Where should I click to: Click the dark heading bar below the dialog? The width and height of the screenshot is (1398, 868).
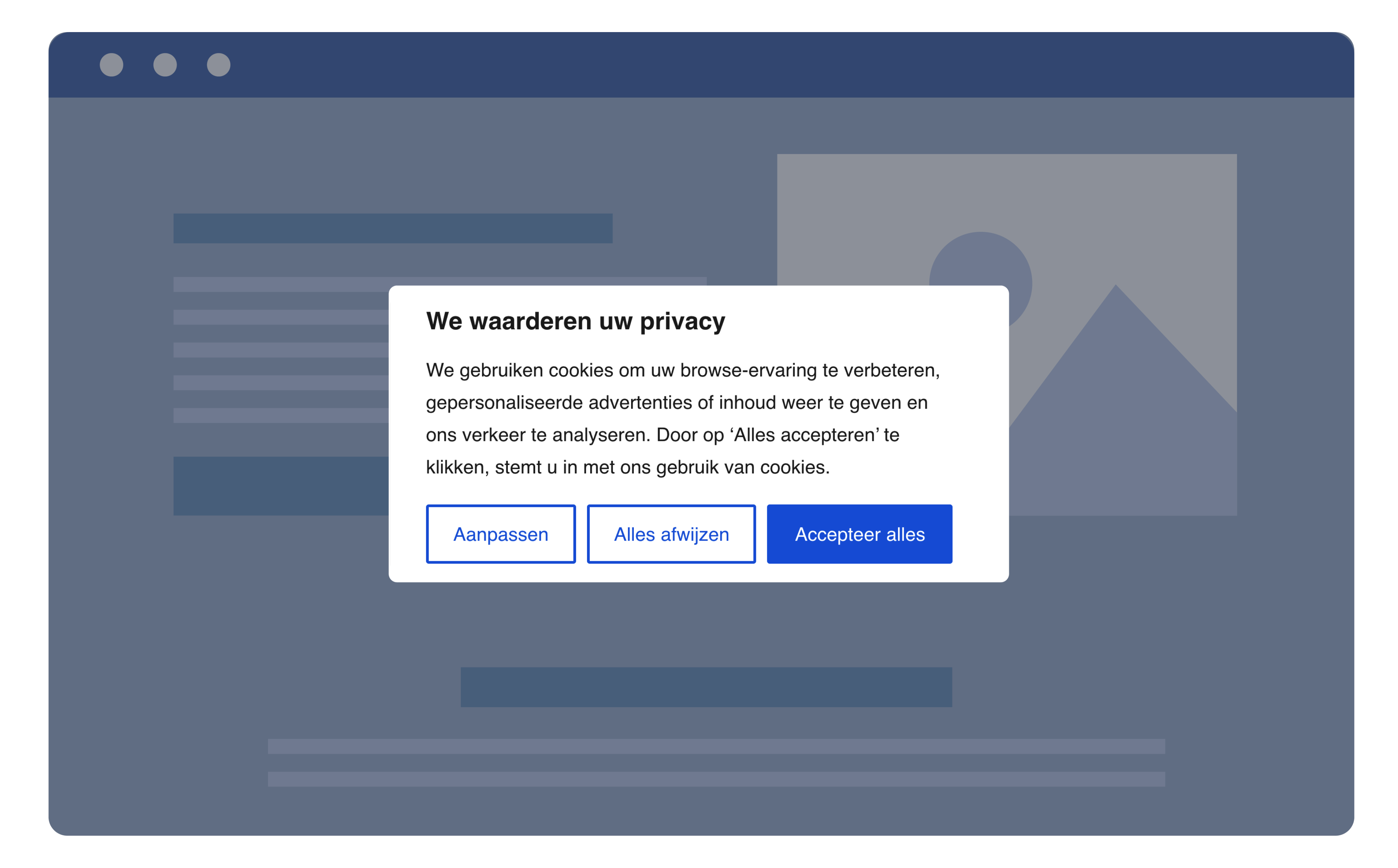[x=706, y=687]
